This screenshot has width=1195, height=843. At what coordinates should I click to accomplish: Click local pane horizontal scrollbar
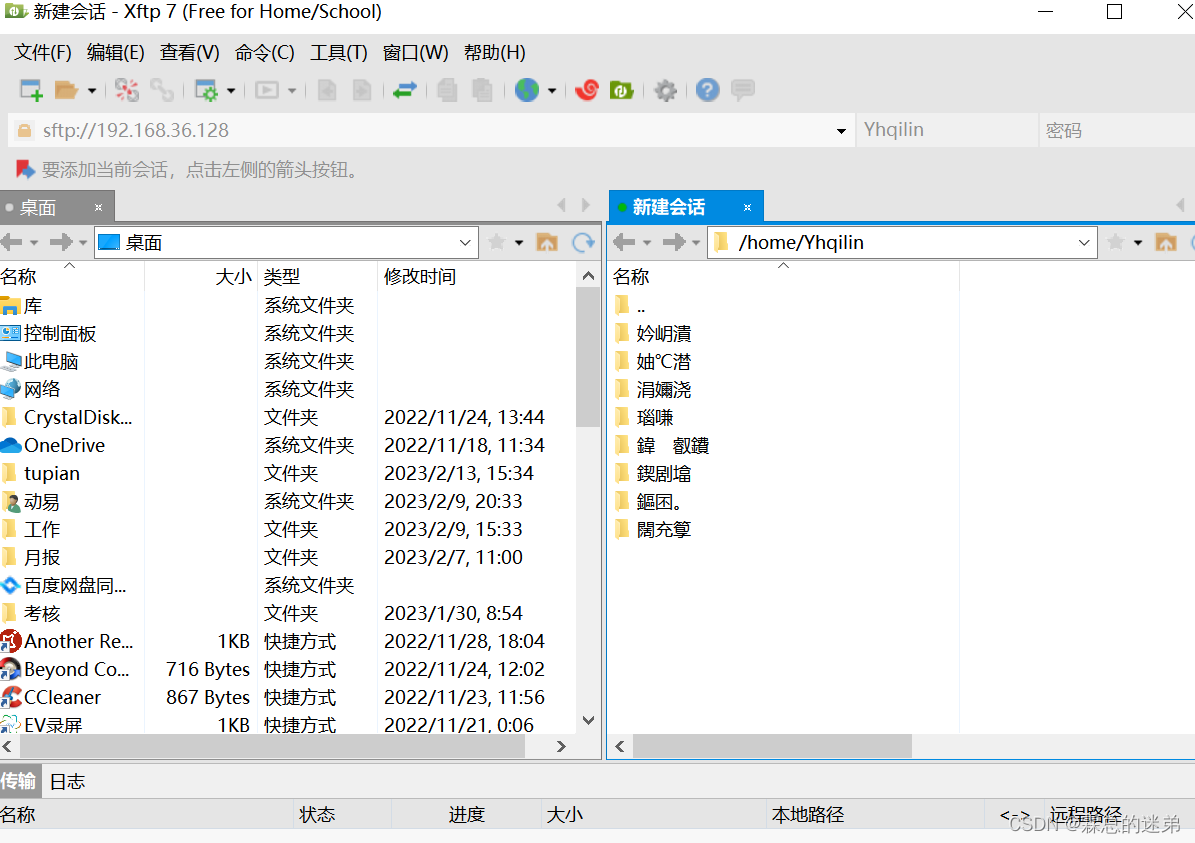[271, 747]
